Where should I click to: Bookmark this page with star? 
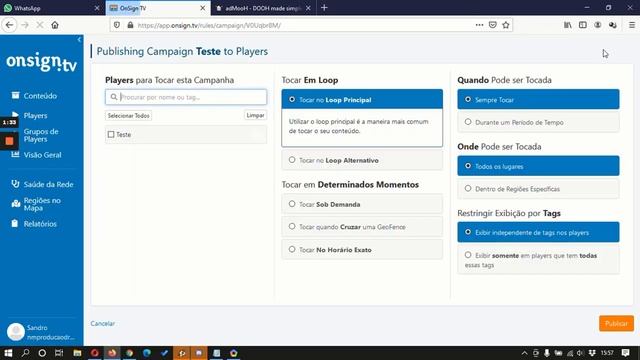(506, 25)
